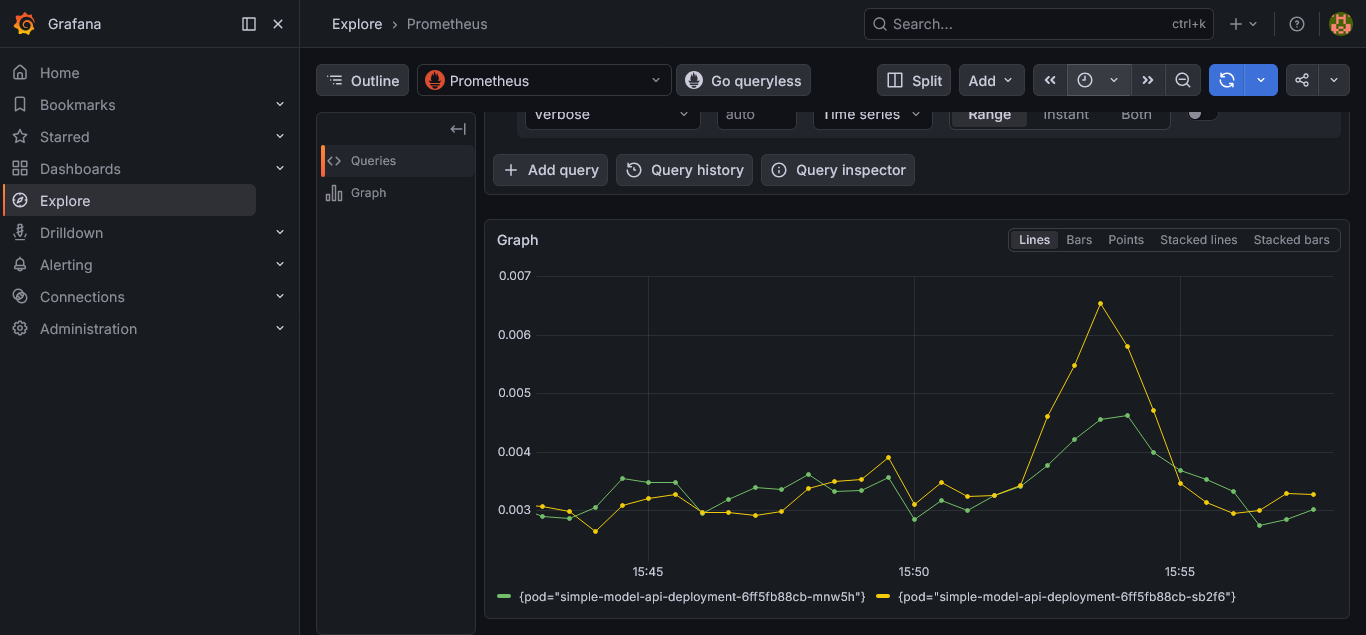Select Instant query type
Image resolution: width=1366 pixels, height=635 pixels.
coord(1066,116)
